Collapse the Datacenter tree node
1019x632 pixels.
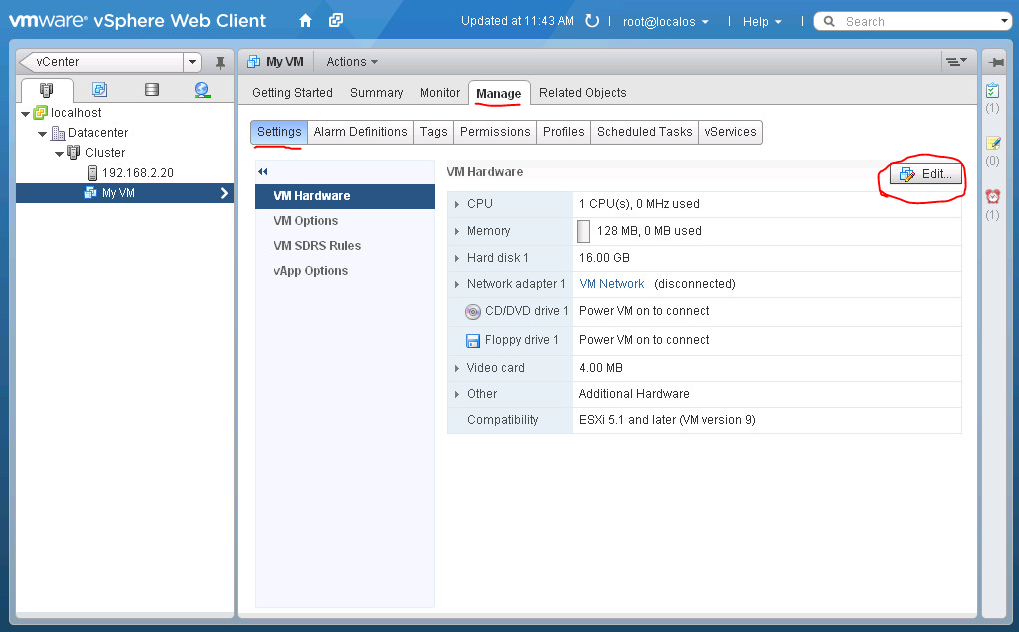[x=42, y=134]
